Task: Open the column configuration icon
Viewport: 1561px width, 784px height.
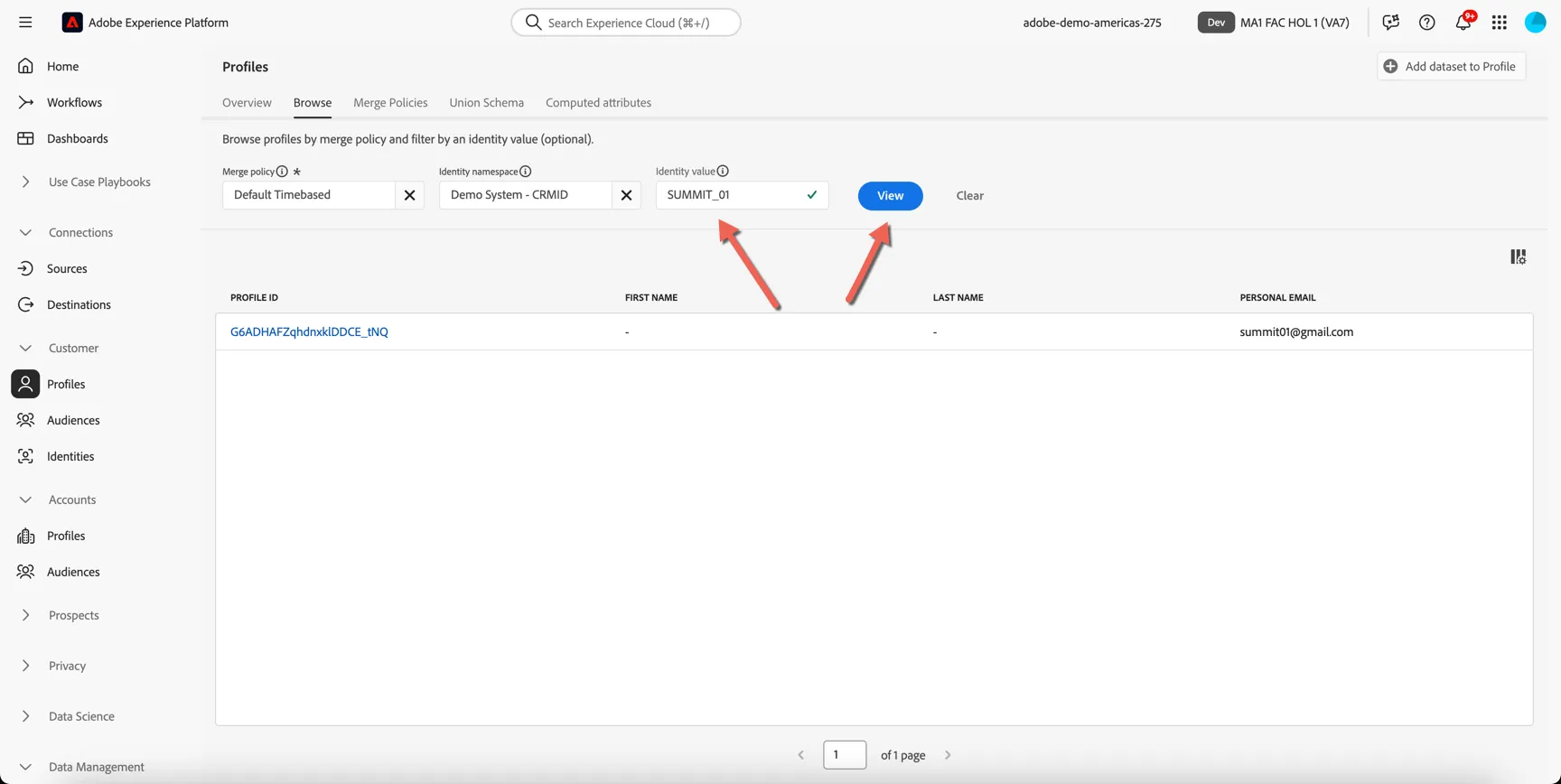Action: coord(1519,257)
